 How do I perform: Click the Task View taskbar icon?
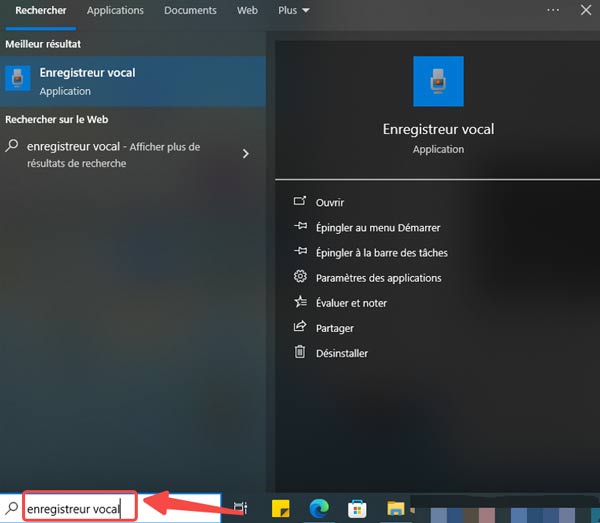pos(241,508)
